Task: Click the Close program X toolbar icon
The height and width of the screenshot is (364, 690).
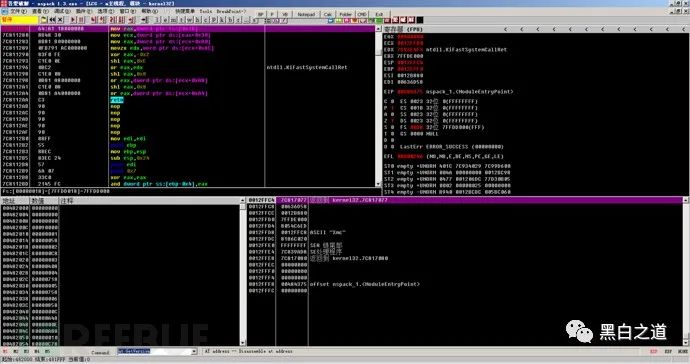Action: (60, 20)
